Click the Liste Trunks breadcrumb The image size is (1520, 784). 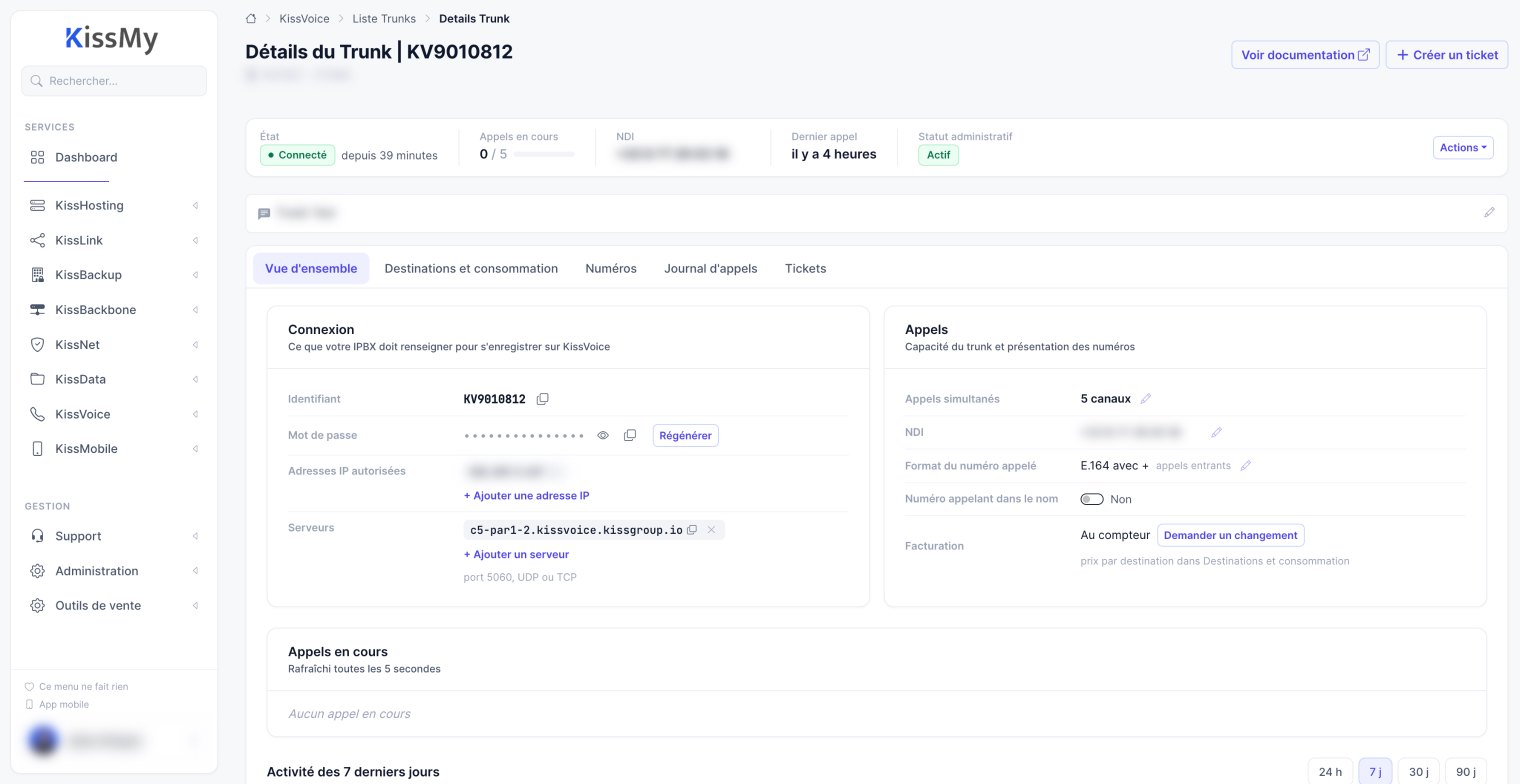pos(384,19)
